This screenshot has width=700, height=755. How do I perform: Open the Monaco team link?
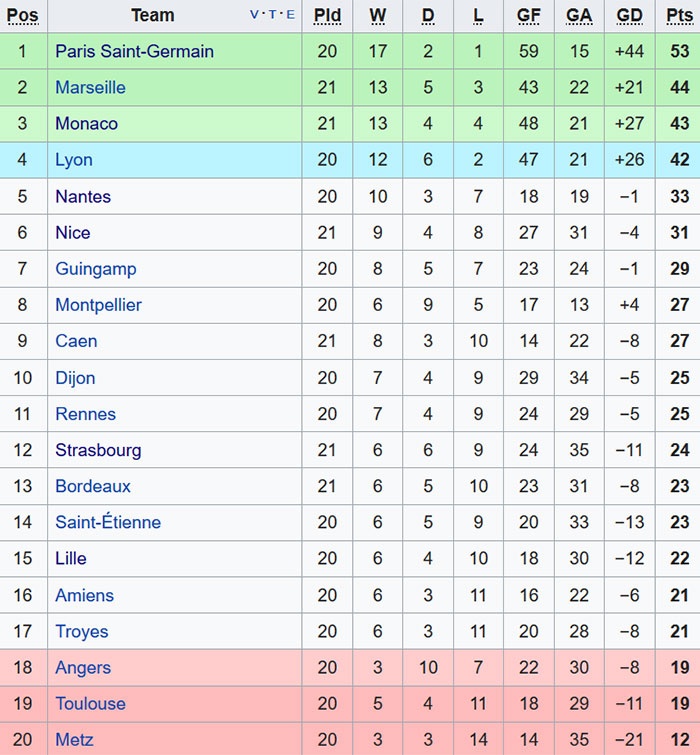pos(86,124)
